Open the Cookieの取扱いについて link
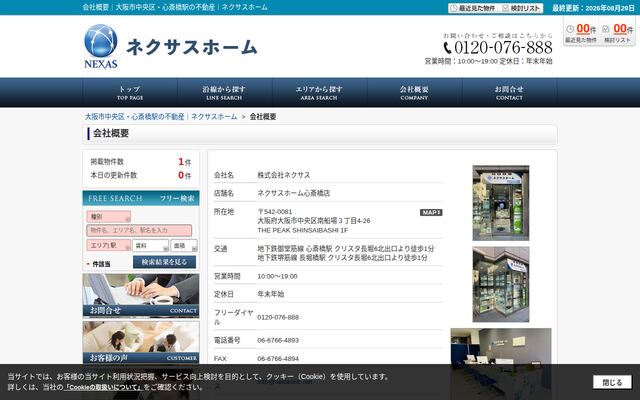The height and width of the screenshot is (400, 640). coord(103,387)
